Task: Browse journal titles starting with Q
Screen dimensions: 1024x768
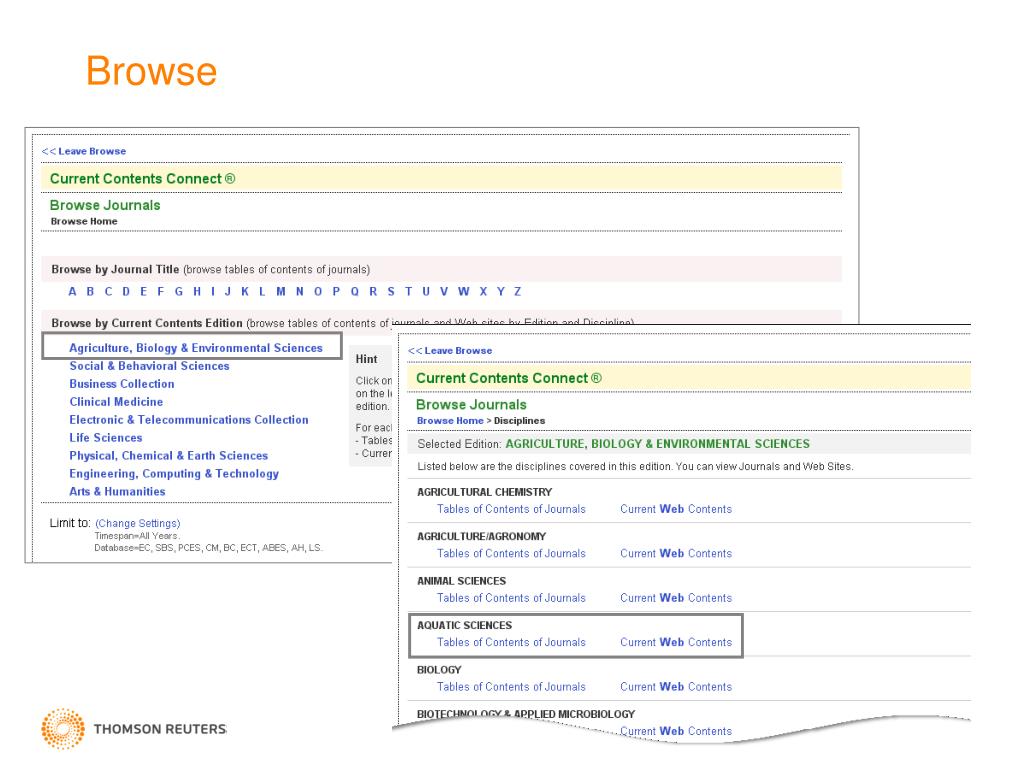Action: [355, 291]
